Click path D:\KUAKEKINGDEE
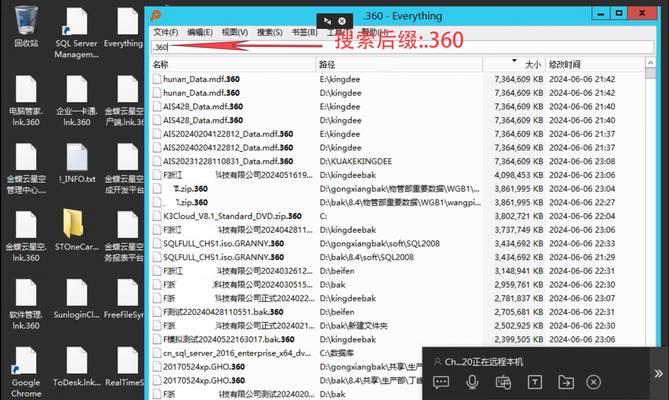 tap(355, 161)
